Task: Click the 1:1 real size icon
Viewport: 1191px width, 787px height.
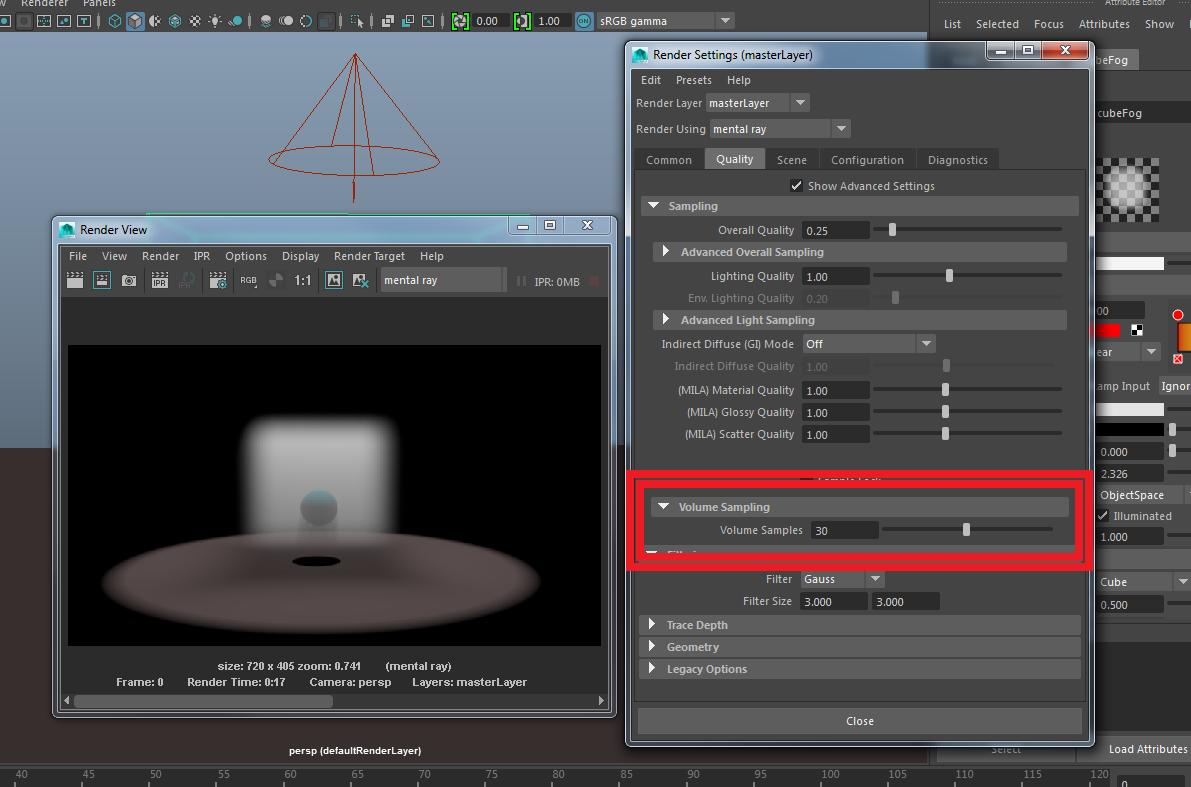Action: point(302,281)
